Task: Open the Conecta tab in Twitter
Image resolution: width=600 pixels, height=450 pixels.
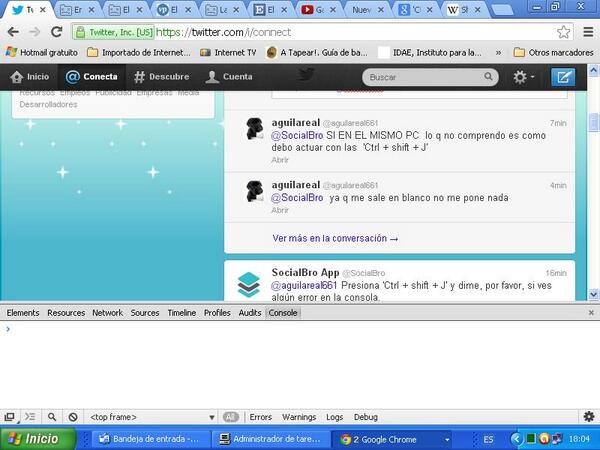Action: [x=91, y=77]
